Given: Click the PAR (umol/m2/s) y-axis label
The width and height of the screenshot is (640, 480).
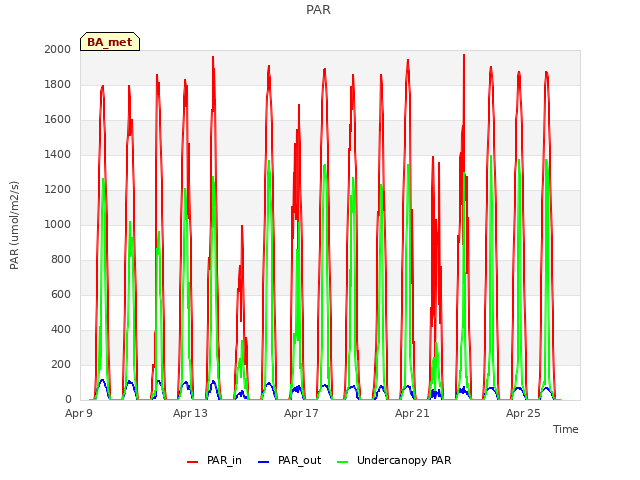Looking at the screenshot, I should tap(14, 225).
